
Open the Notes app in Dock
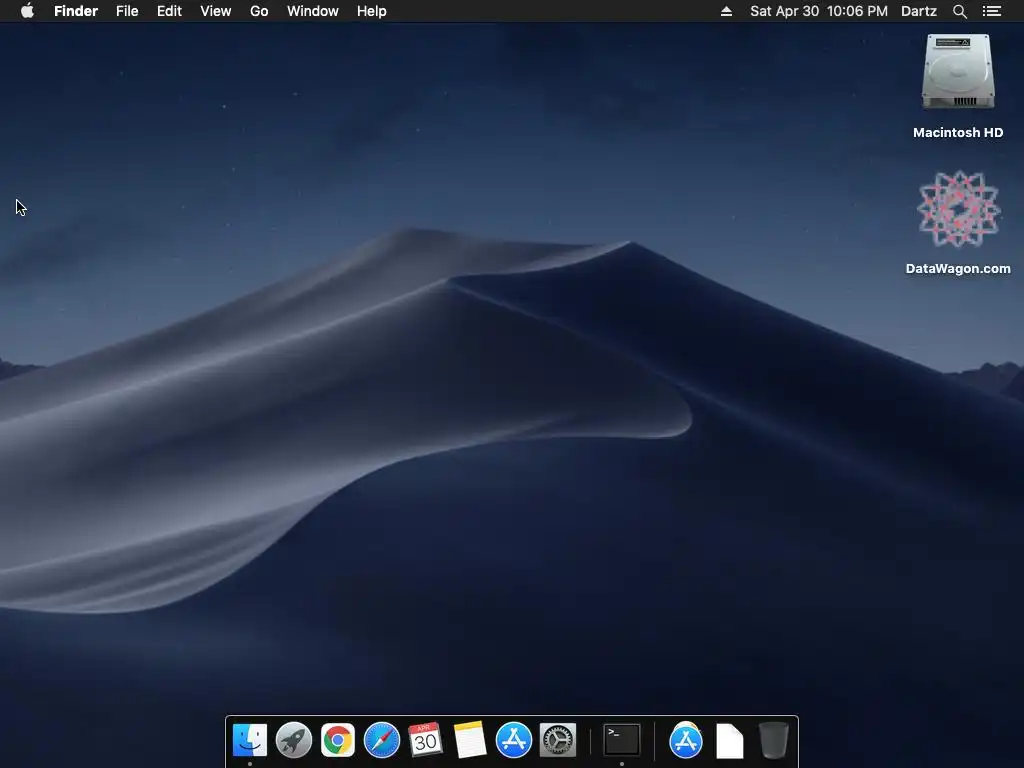pos(470,741)
